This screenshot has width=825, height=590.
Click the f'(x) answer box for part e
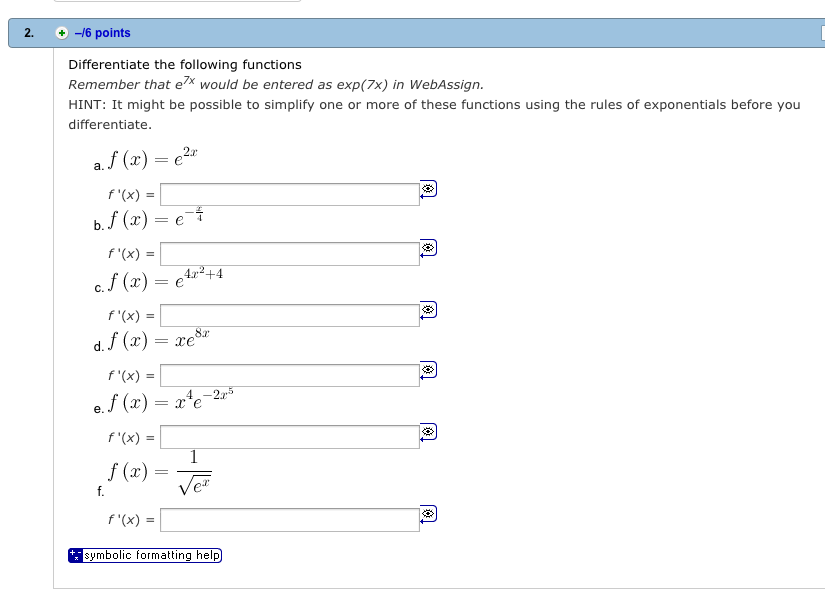(290, 436)
